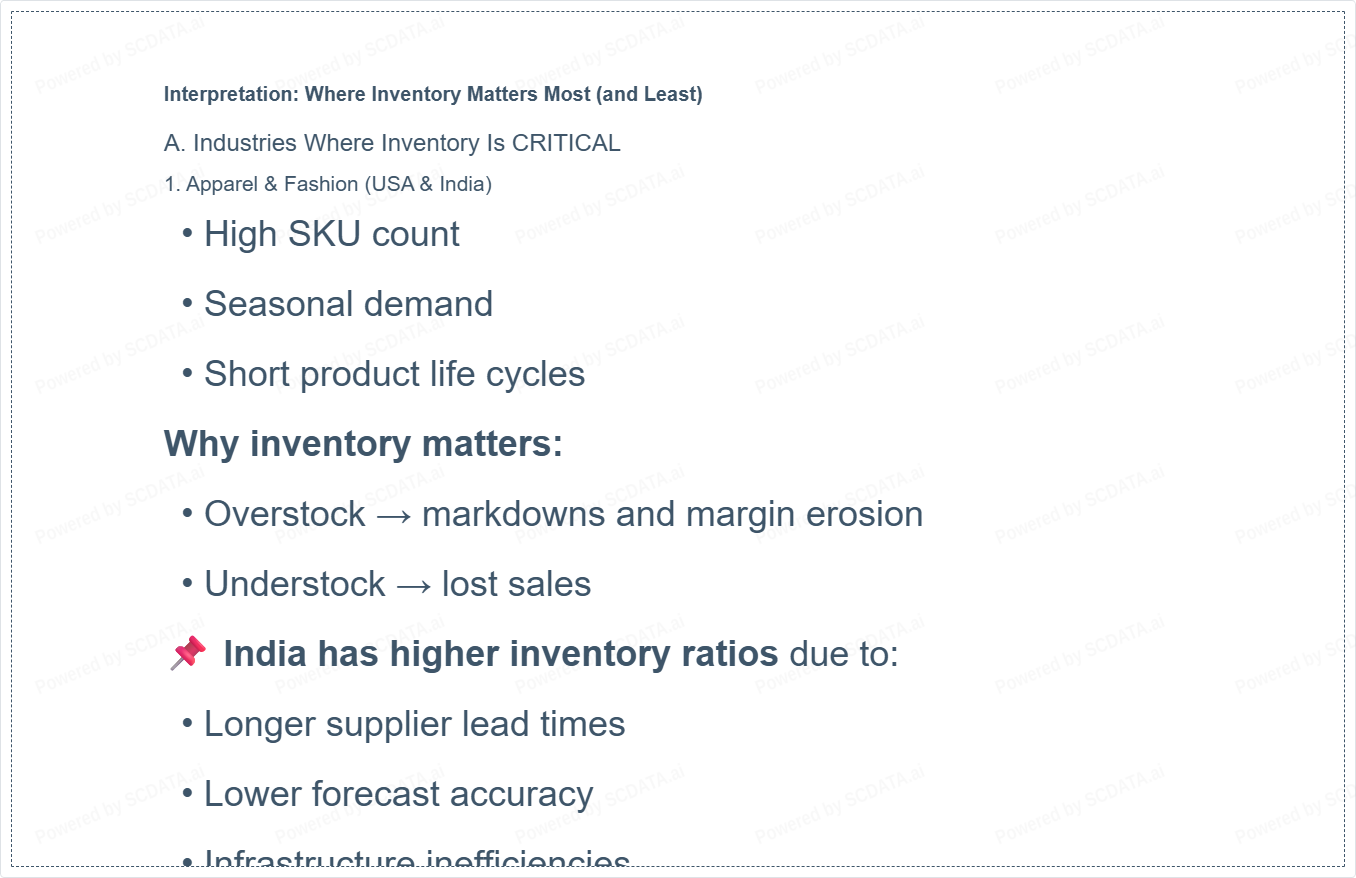The image size is (1356, 878).
Task: Click the 'Interpretation: Where Inventory Matters Most' heading
Action: pyautogui.click(x=433, y=94)
